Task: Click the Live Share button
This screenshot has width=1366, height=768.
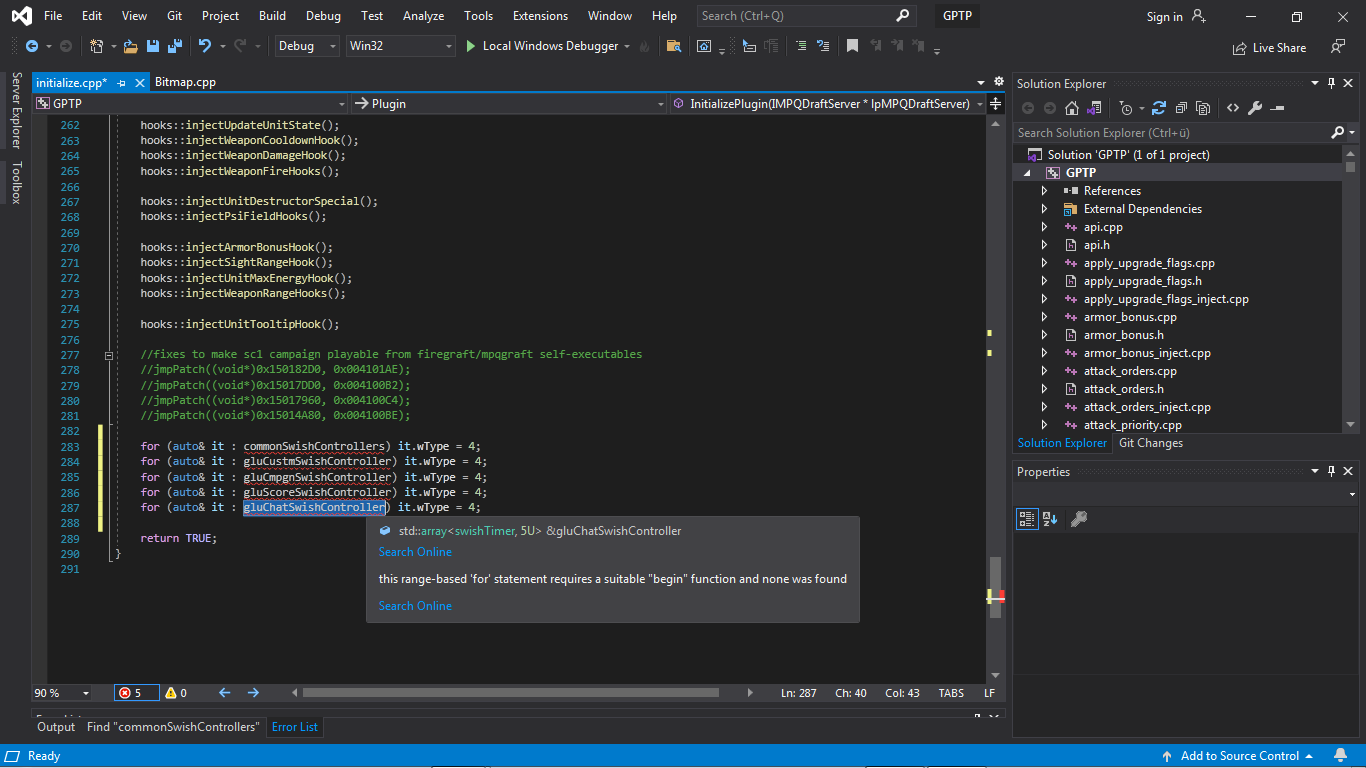Action: click(x=1270, y=47)
